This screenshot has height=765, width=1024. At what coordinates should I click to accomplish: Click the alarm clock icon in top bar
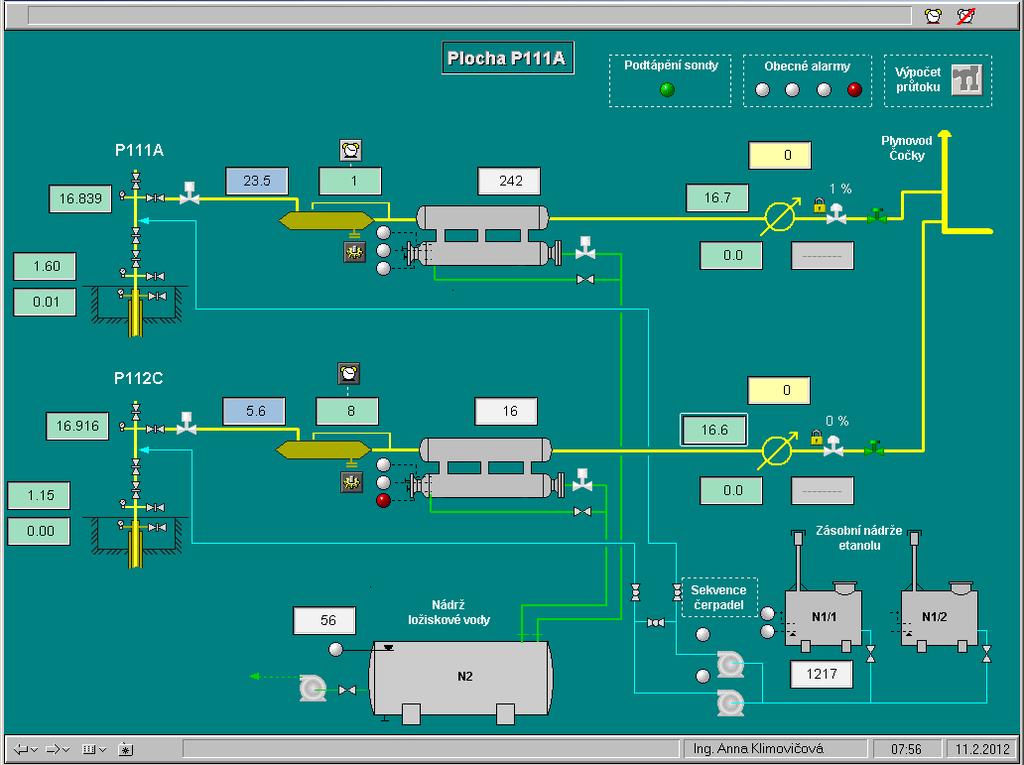[934, 16]
